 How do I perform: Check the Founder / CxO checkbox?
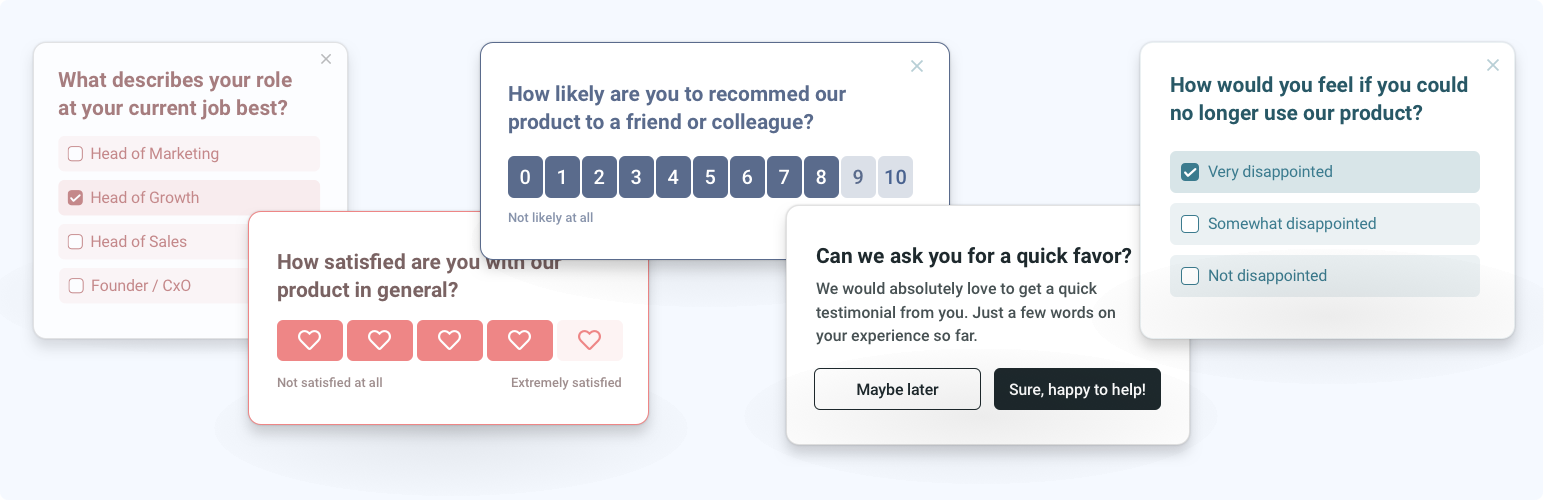76,286
